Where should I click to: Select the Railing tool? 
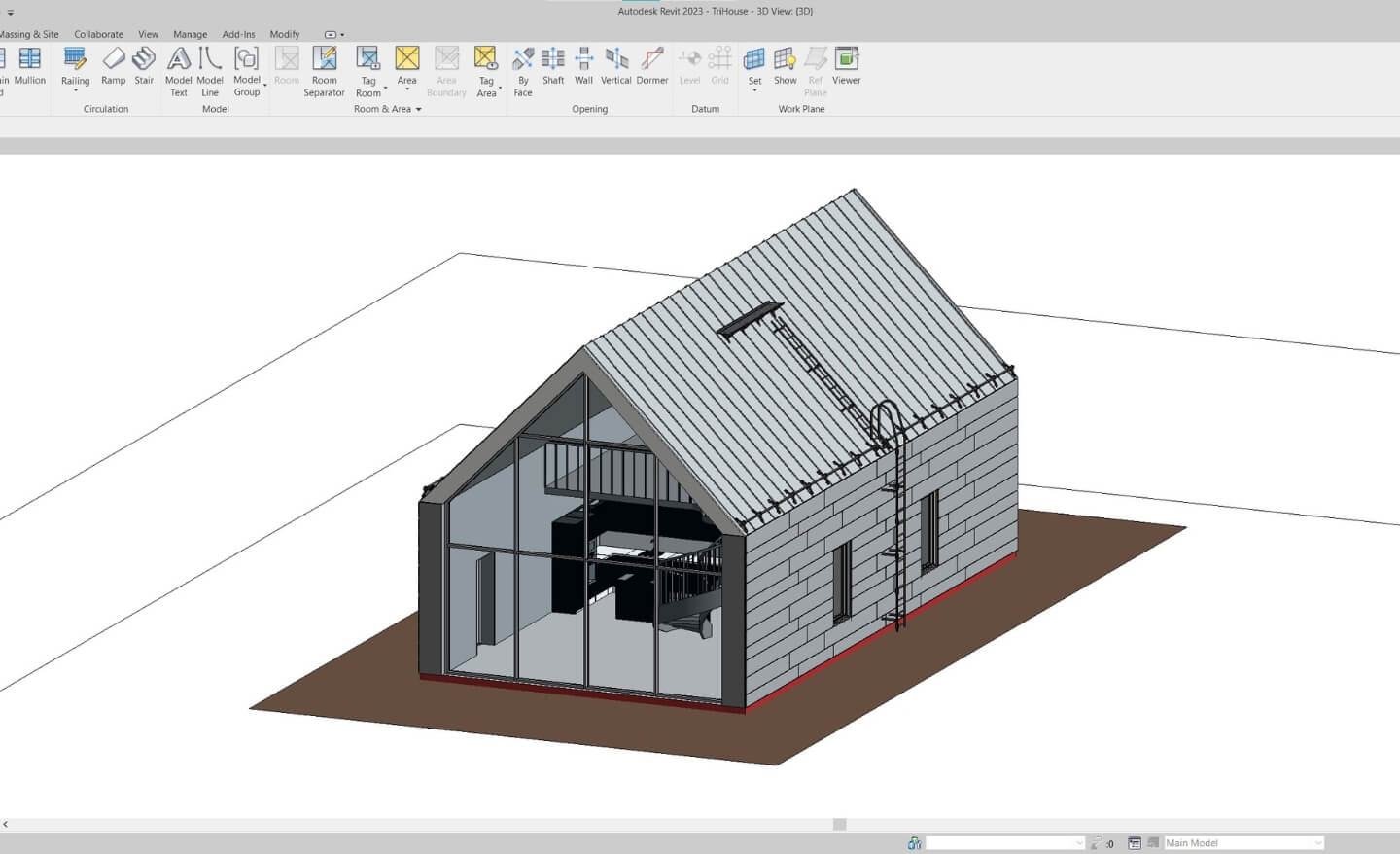(75, 66)
